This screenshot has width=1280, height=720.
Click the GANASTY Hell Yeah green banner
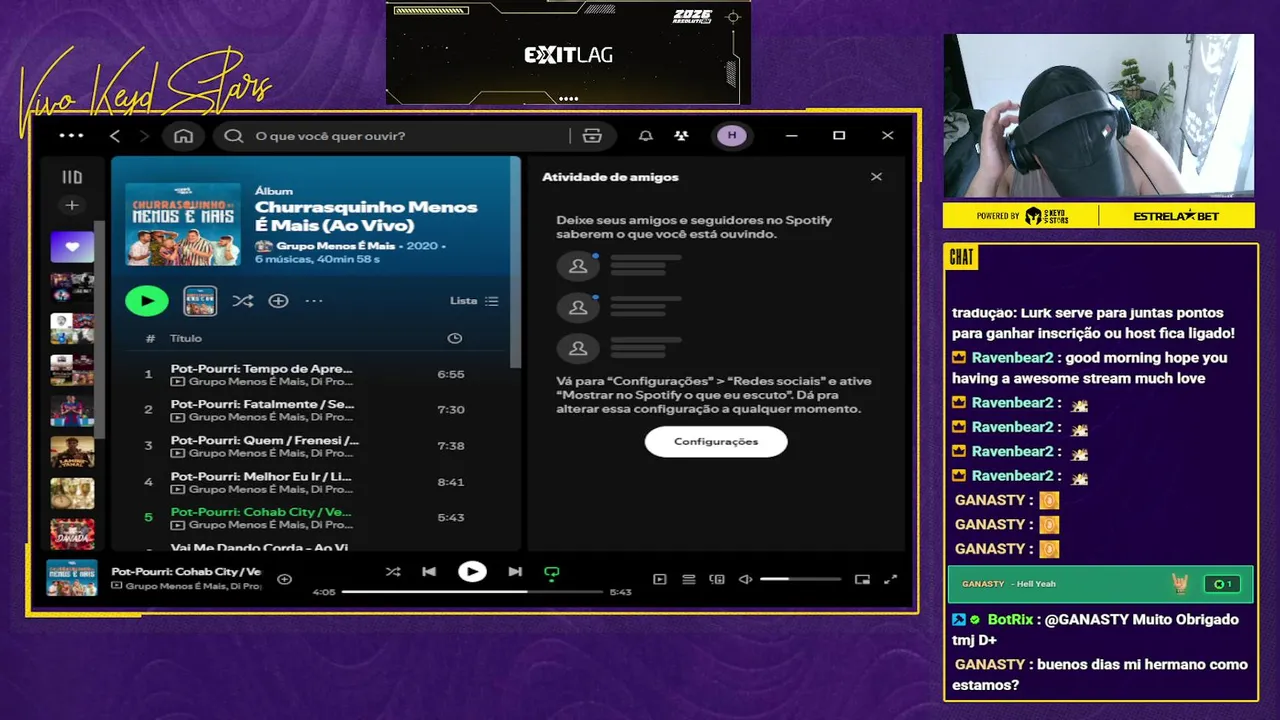(x=1101, y=584)
